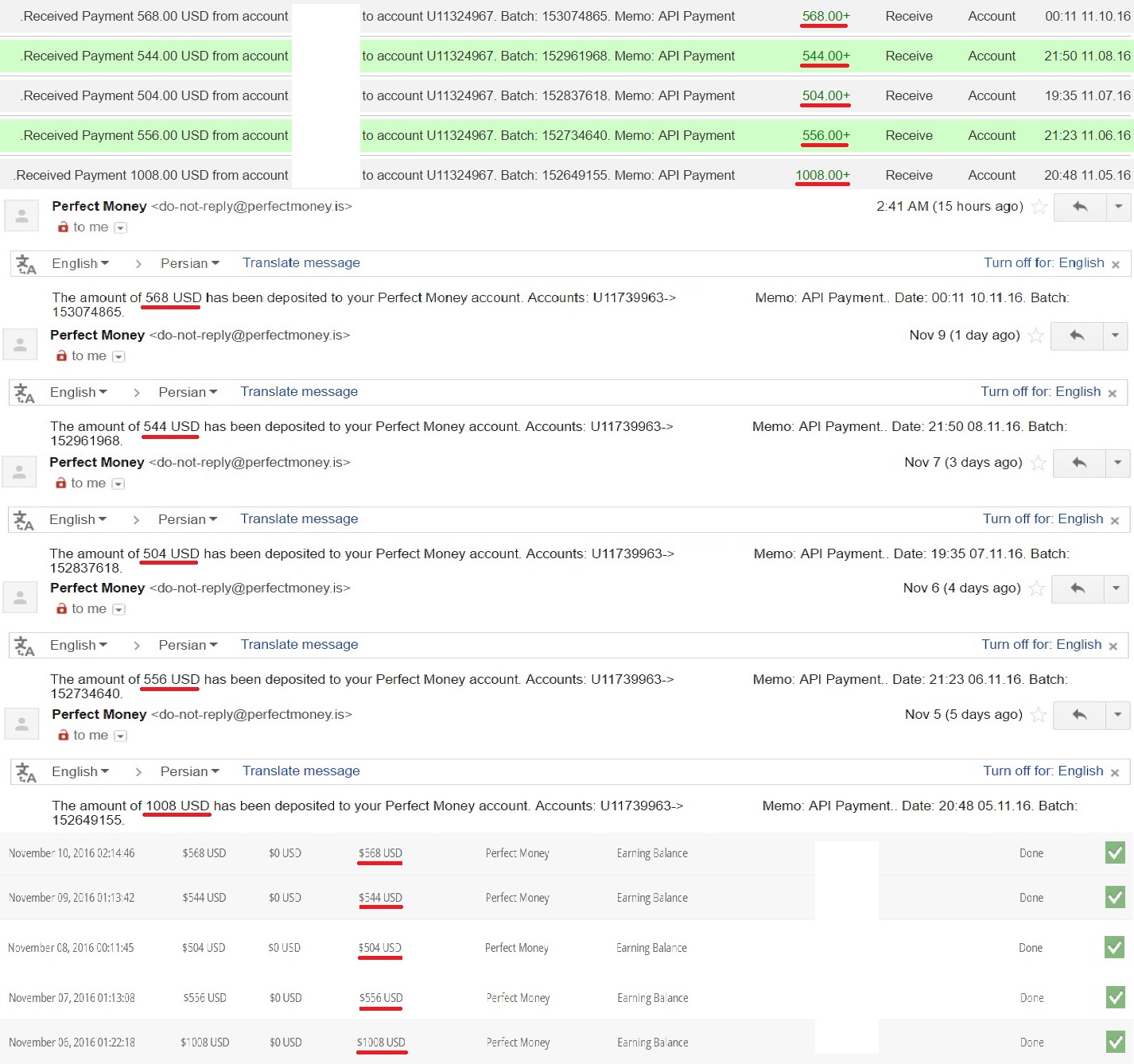Screen dimensions: 1134x1064
Task: Reply to the Nov 6 email
Action: (x=1078, y=588)
